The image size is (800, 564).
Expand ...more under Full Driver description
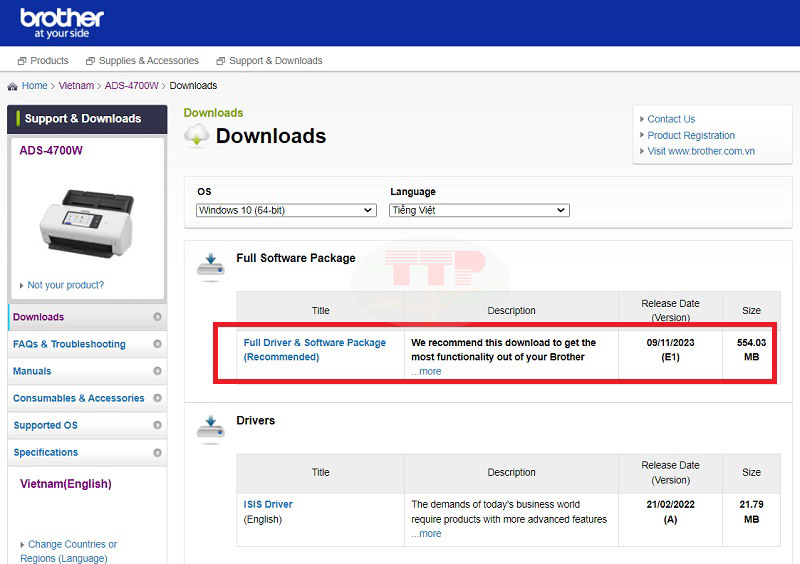(426, 371)
